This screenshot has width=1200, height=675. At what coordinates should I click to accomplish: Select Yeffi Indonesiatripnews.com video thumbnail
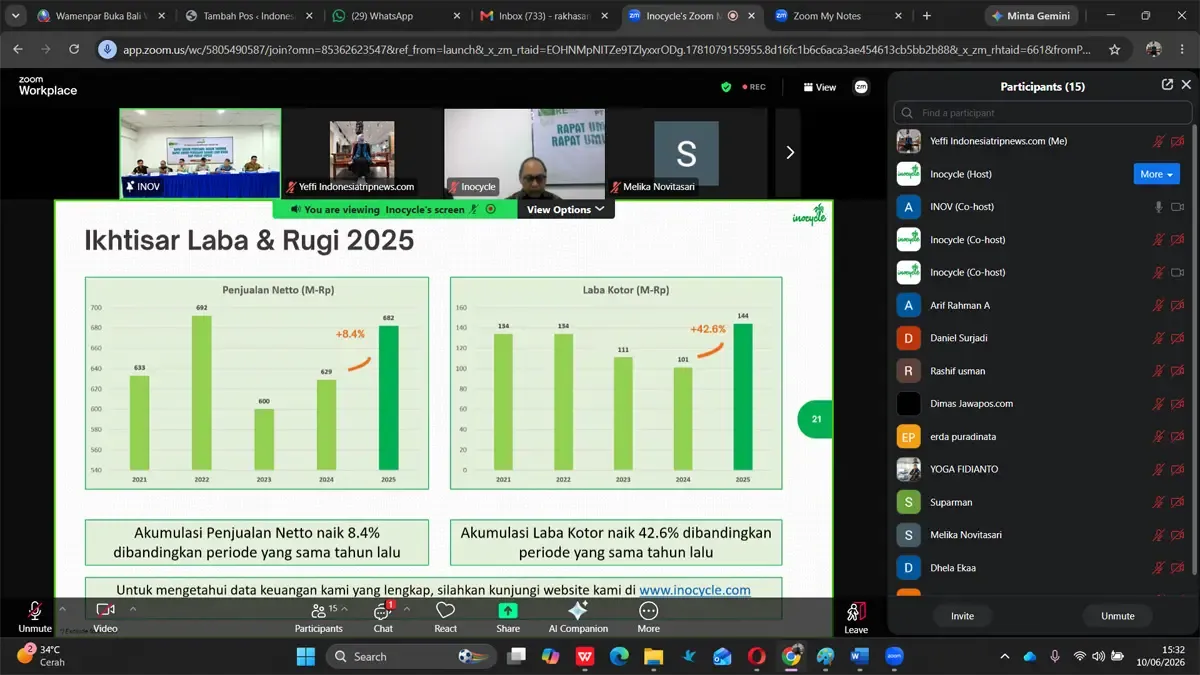click(x=362, y=152)
